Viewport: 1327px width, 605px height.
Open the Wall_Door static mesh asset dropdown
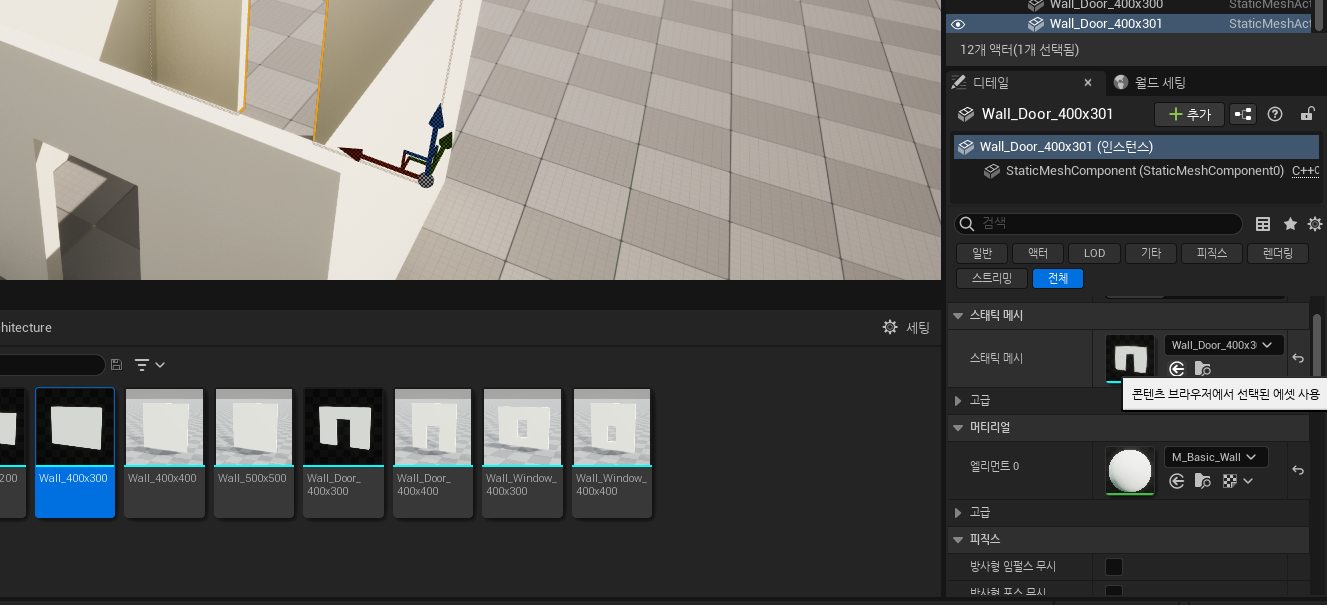1224,345
